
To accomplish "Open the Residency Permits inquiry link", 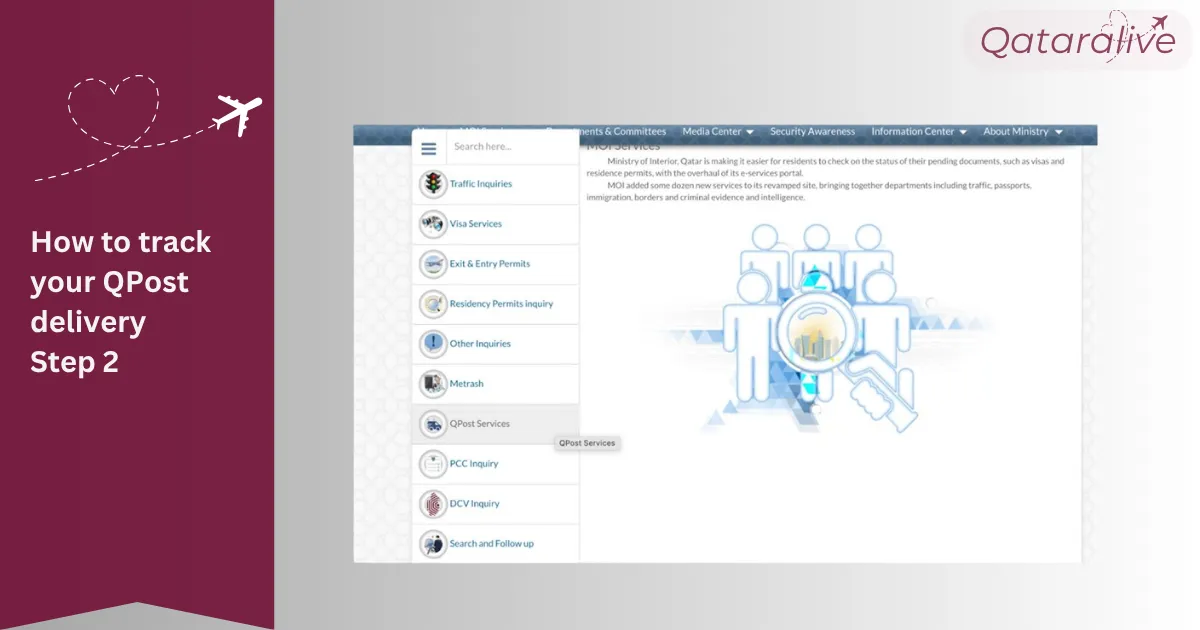I will (501, 304).
